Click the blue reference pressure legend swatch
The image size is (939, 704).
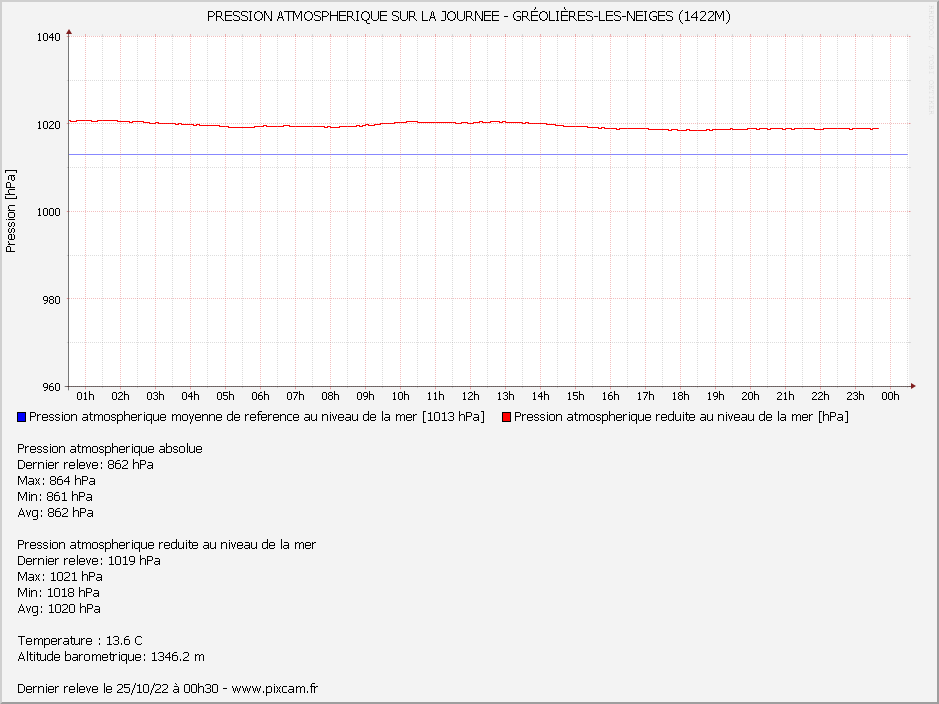pos(22,417)
